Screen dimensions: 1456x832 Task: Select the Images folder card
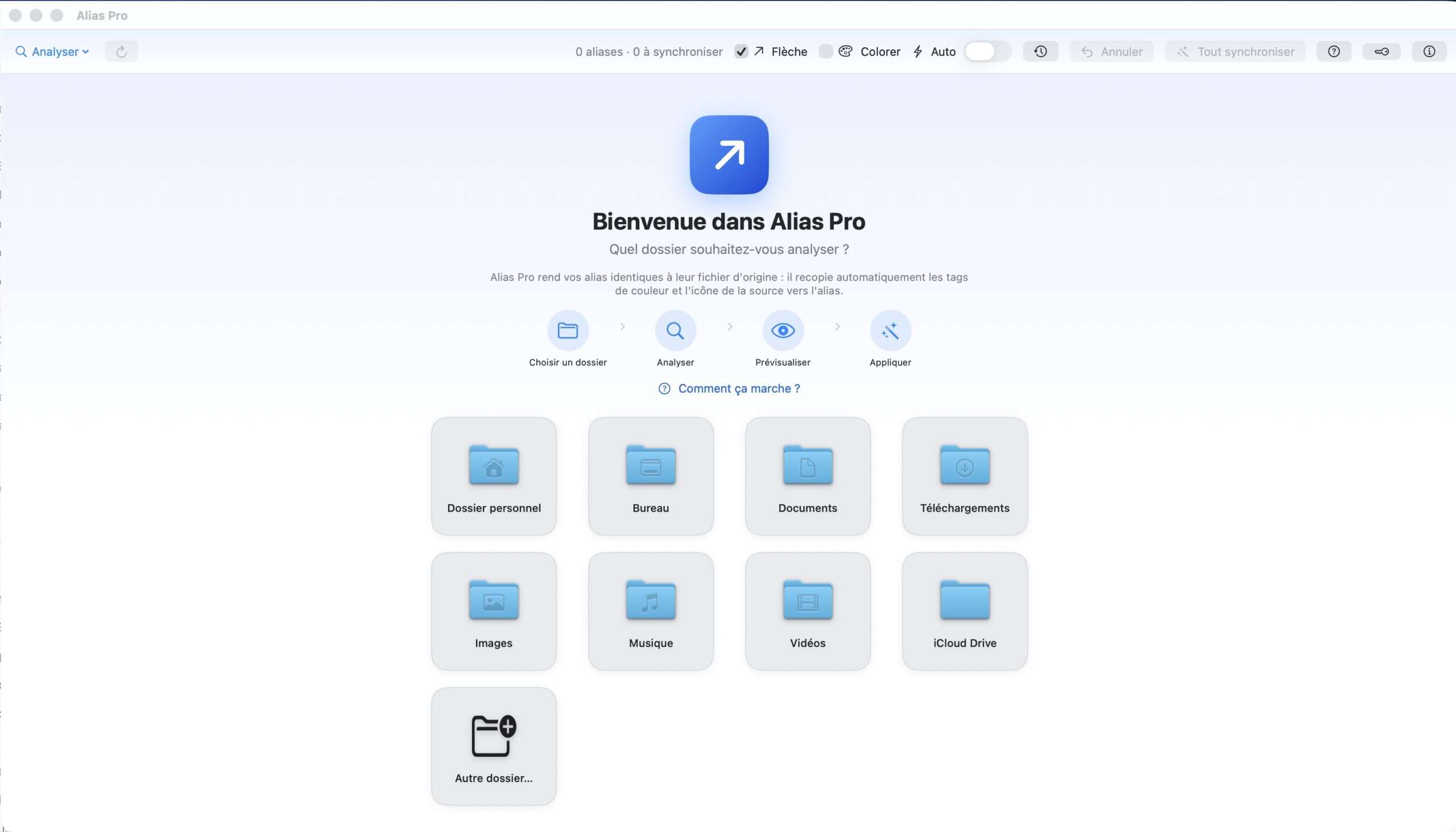point(494,611)
